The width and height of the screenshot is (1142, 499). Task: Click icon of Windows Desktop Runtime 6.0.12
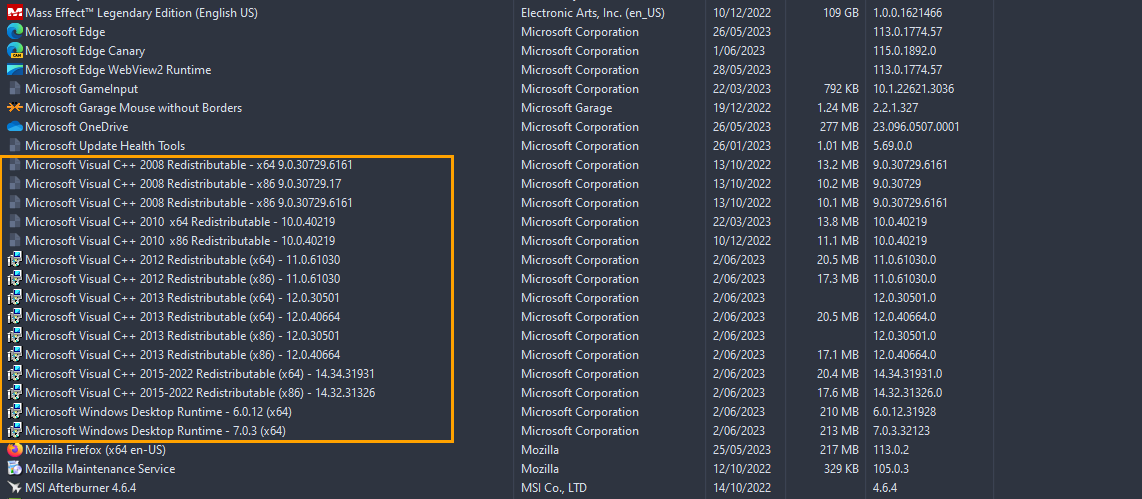click(15, 412)
